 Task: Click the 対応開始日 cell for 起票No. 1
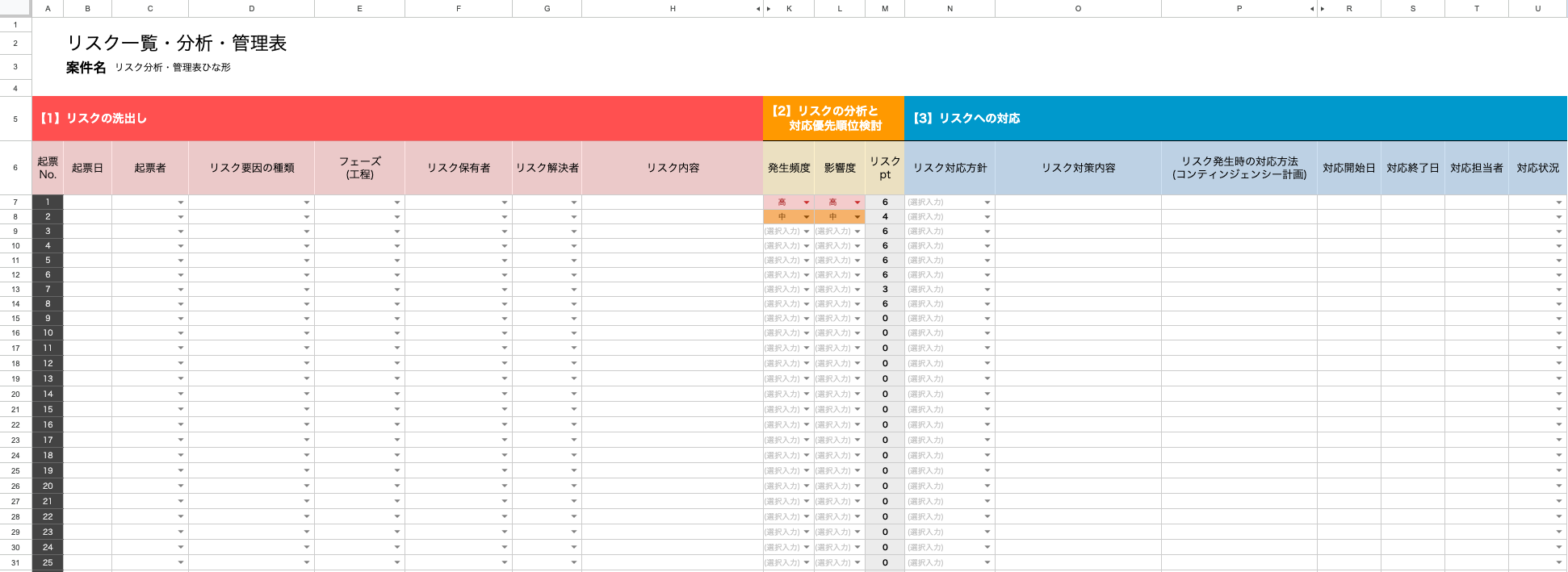point(1348,202)
